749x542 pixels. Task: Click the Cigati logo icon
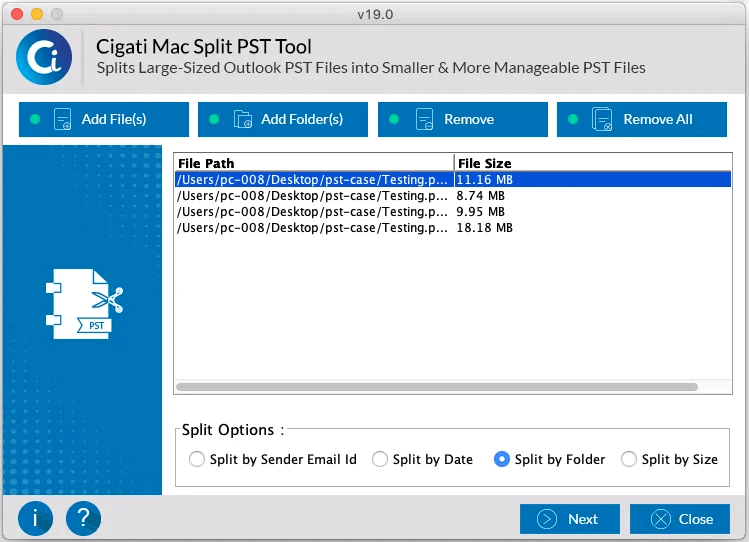44,57
